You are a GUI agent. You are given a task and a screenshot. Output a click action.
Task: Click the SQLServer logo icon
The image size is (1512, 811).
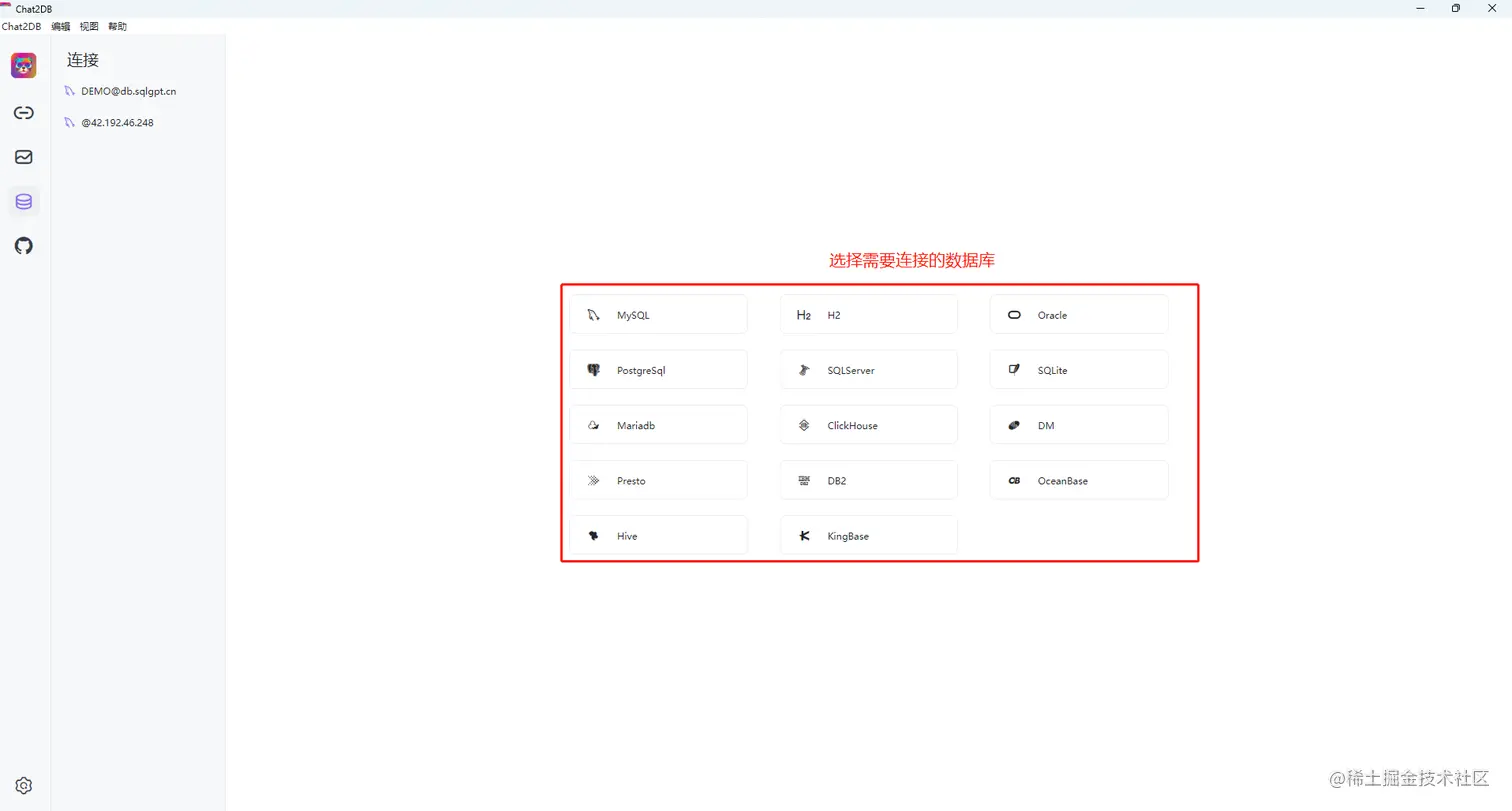(804, 370)
